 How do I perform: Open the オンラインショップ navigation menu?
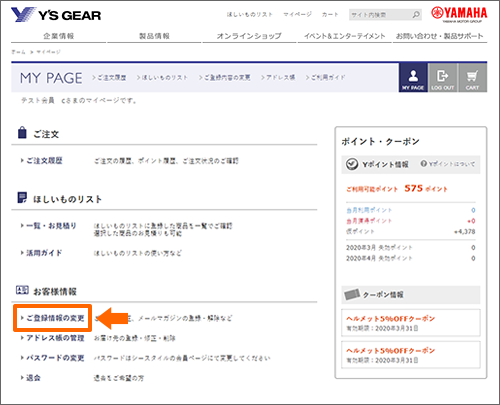point(249,36)
